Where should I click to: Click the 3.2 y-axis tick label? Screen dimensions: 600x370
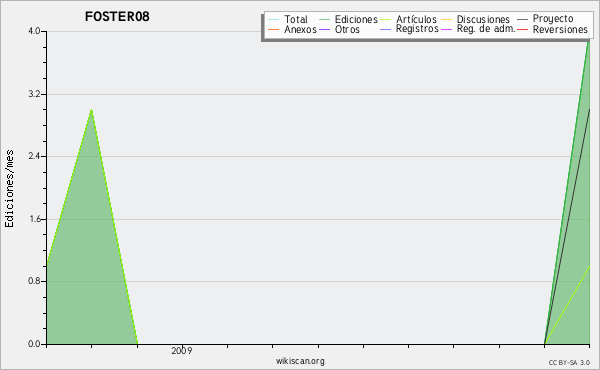[34, 94]
